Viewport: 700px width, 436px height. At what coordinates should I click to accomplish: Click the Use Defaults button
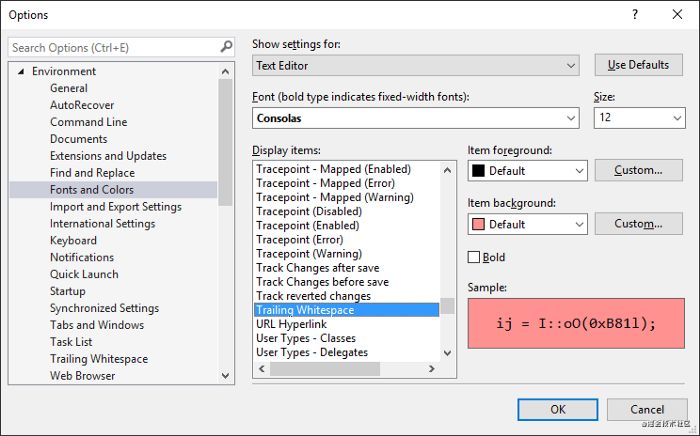pos(638,65)
